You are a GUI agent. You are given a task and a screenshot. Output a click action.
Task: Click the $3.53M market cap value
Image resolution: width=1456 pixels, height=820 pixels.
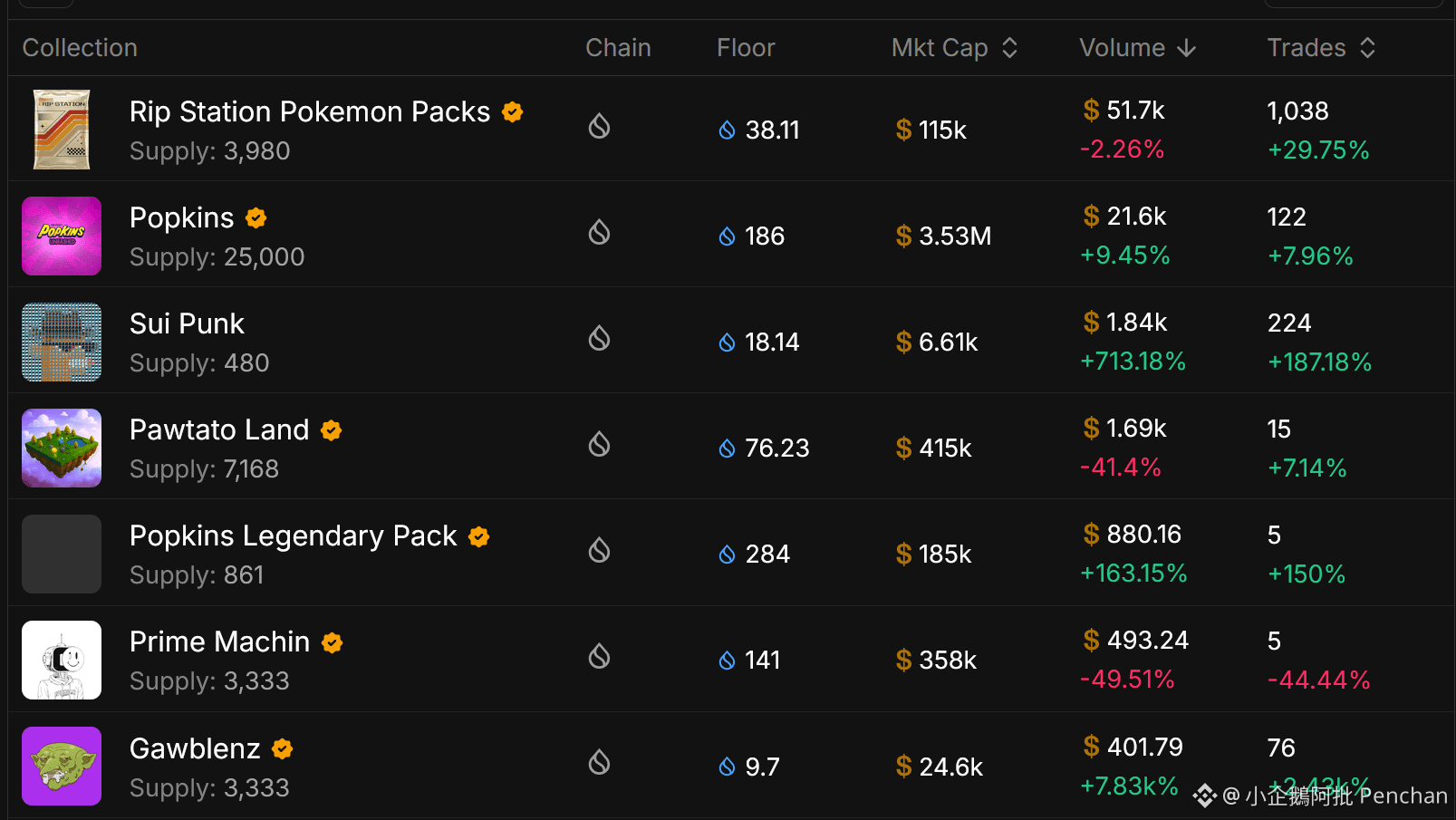point(943,236)
